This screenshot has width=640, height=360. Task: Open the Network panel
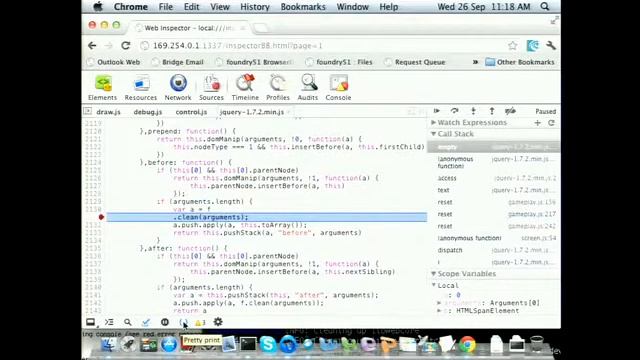pos(178,87)
